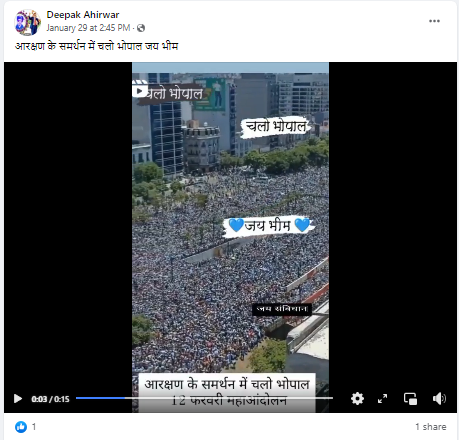
Task: Click the crowd video frame center
Action: click(230, 237)
